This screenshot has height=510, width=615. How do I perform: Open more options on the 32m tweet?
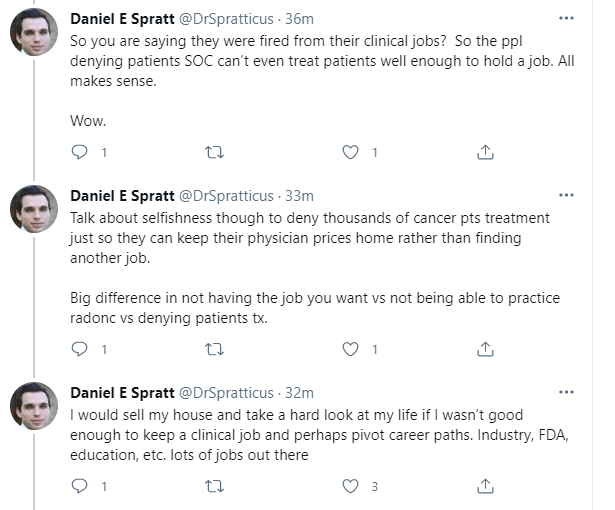click(x=567, y=392)
